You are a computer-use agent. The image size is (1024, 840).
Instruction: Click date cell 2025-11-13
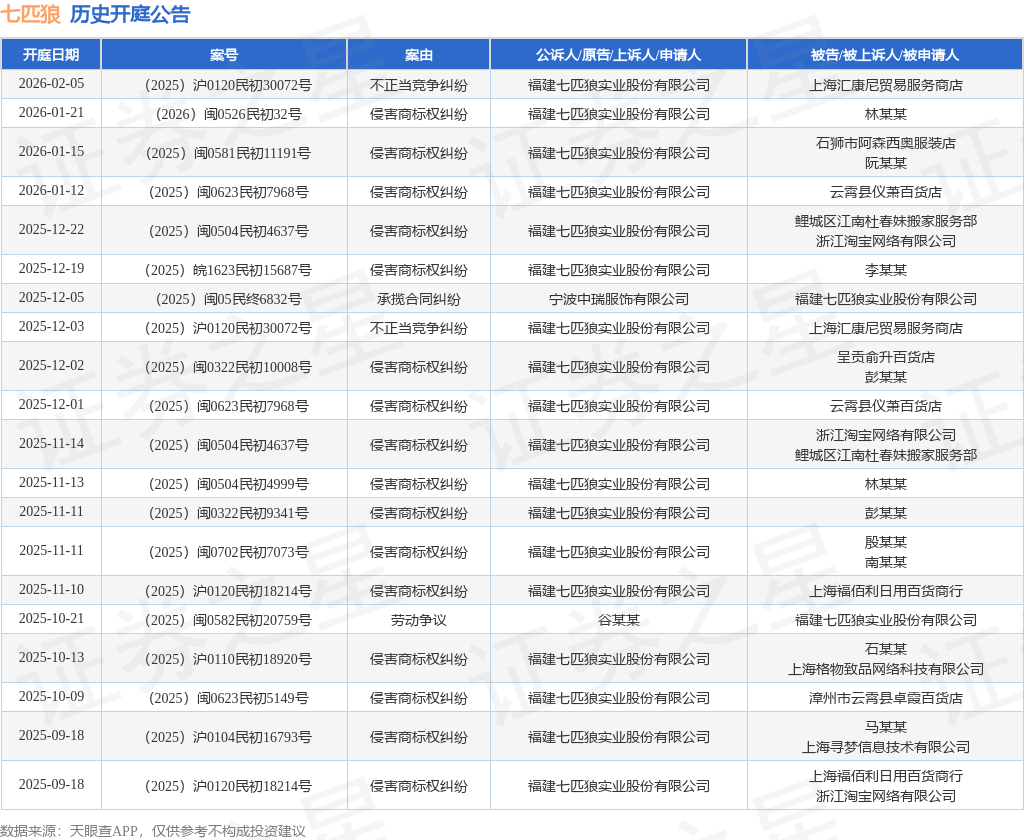pyautogui.click(x=51, y=483)
